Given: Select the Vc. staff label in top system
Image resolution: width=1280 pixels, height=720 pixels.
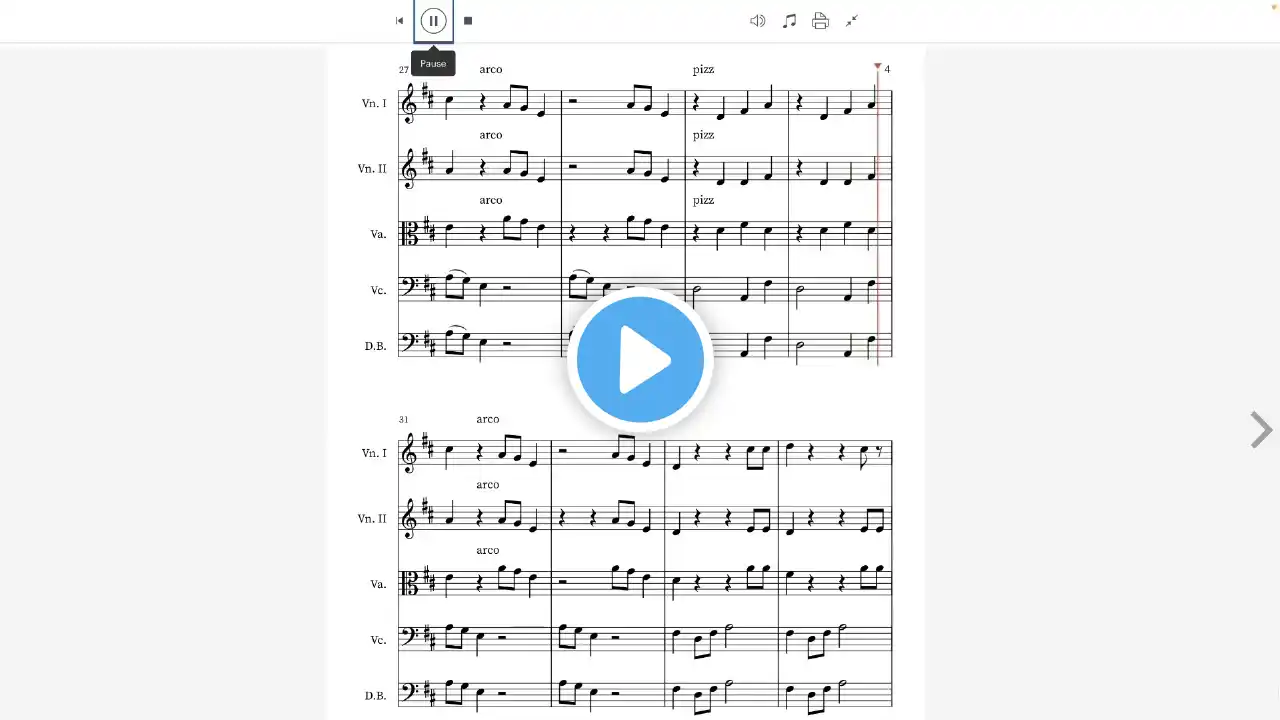Looking at the screenshot, I should (378, 290).
